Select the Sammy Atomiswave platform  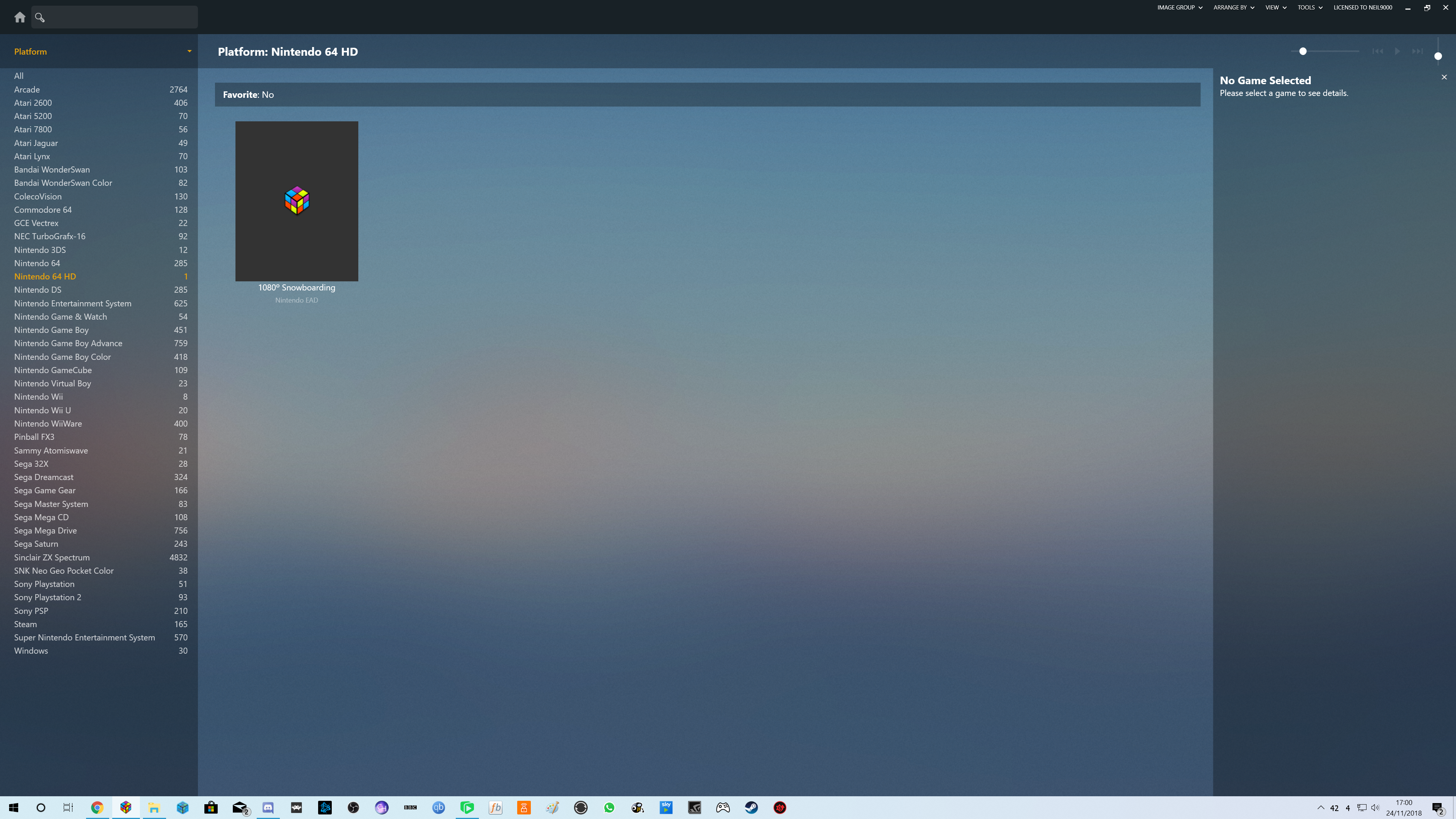click(x=99, y=450)
